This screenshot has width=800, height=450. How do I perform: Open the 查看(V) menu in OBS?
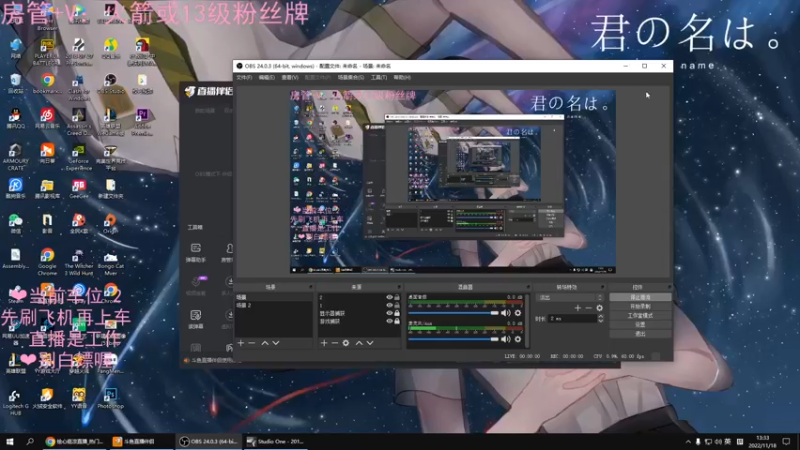(x=289, y=78)
